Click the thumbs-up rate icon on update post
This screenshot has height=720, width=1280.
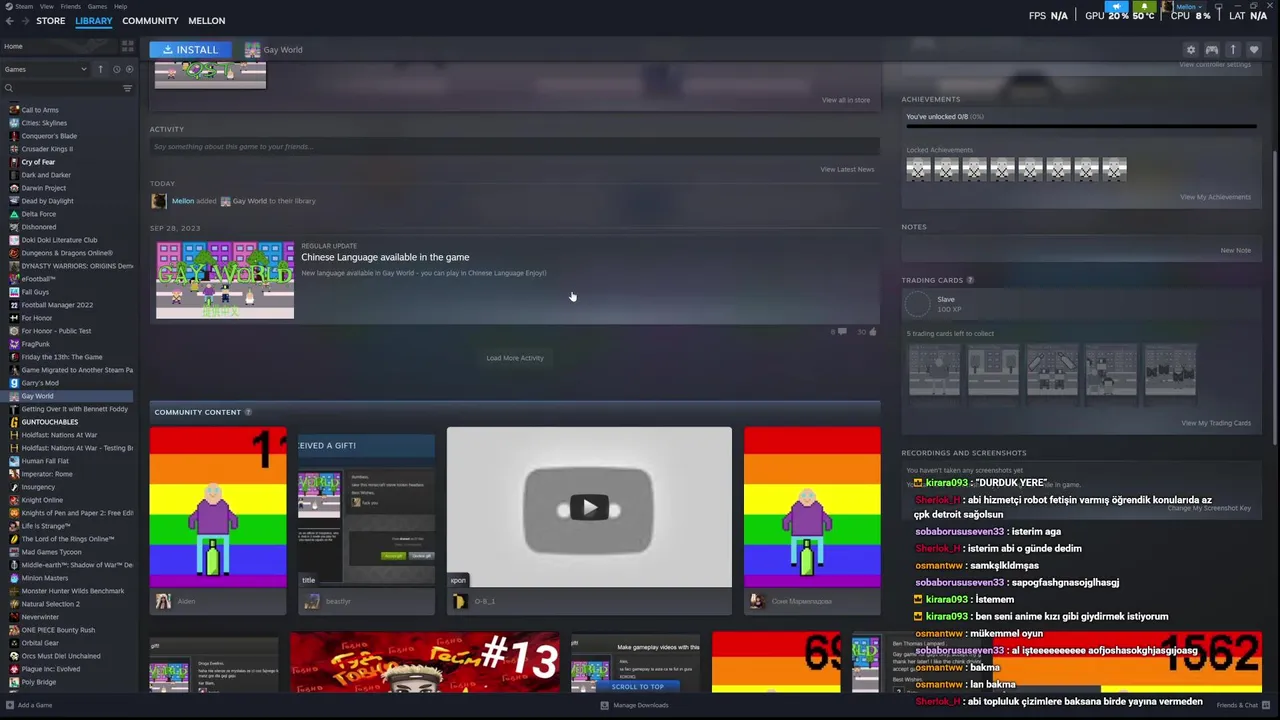(x=873, y=331)
